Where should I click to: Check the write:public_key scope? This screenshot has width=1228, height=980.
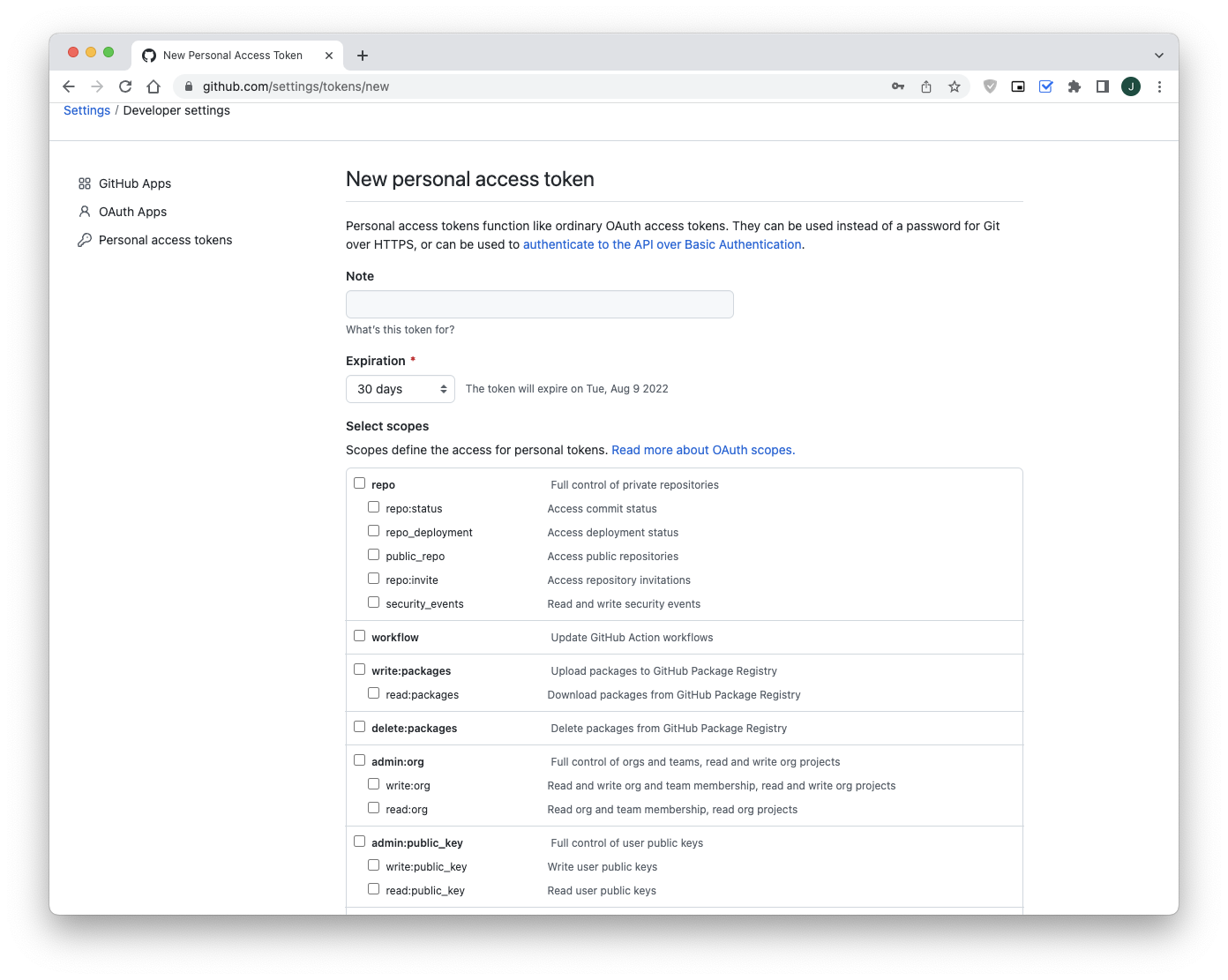click(x=373, y=865)
